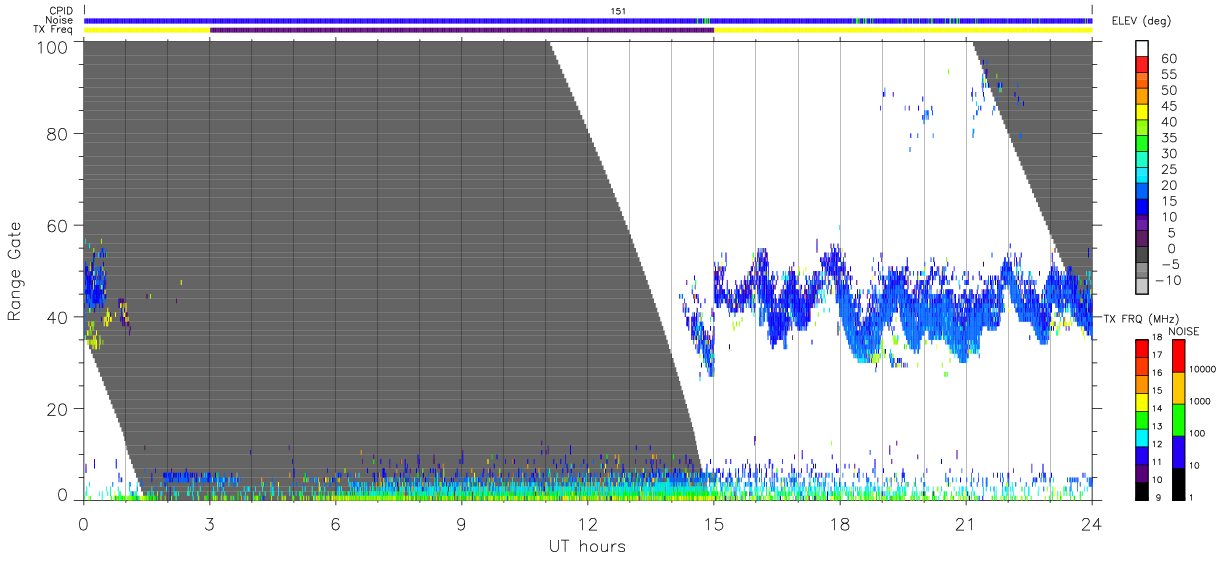The width and height of the screenshot is (1228, 567).
Task: Click the '20' tick on Range Gate axis
Action: 57,409
